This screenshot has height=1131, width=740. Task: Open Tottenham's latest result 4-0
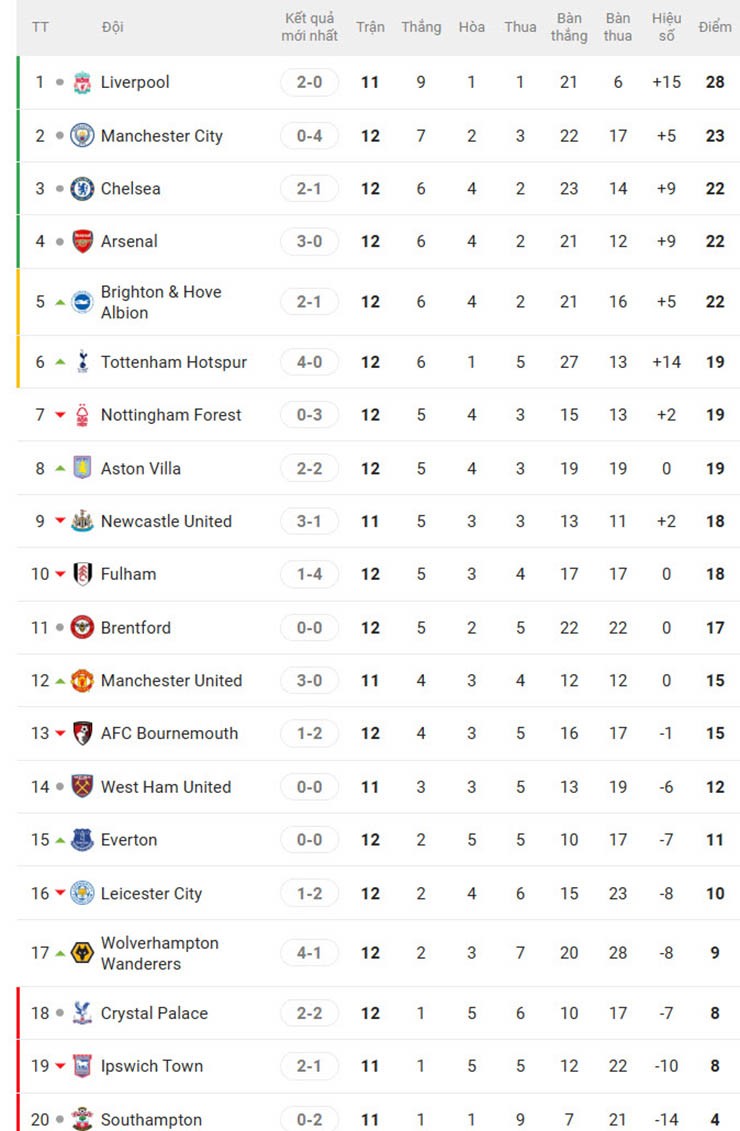(310, 362)
